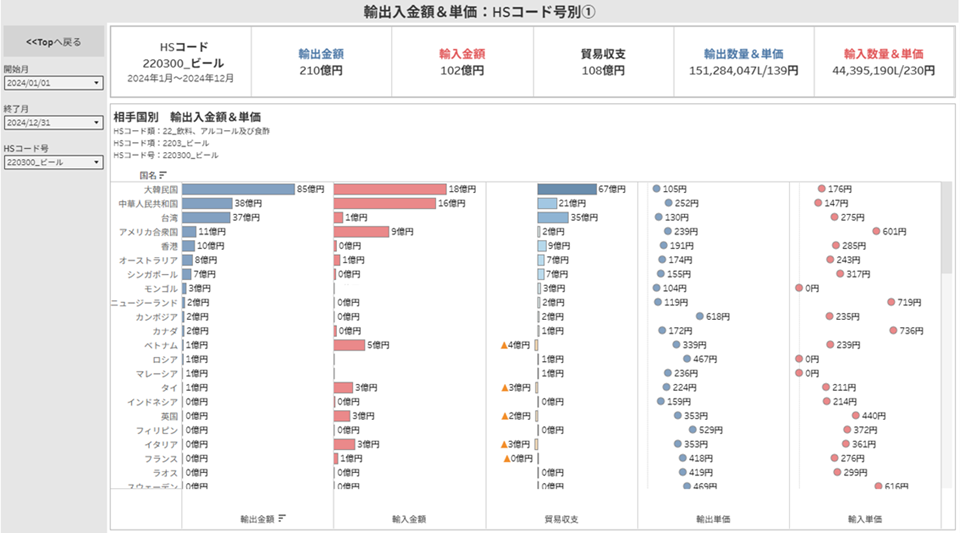Click the orange triangle for タイ trade balance
This screenshot has width=960, height=533.
click(505, 387)
